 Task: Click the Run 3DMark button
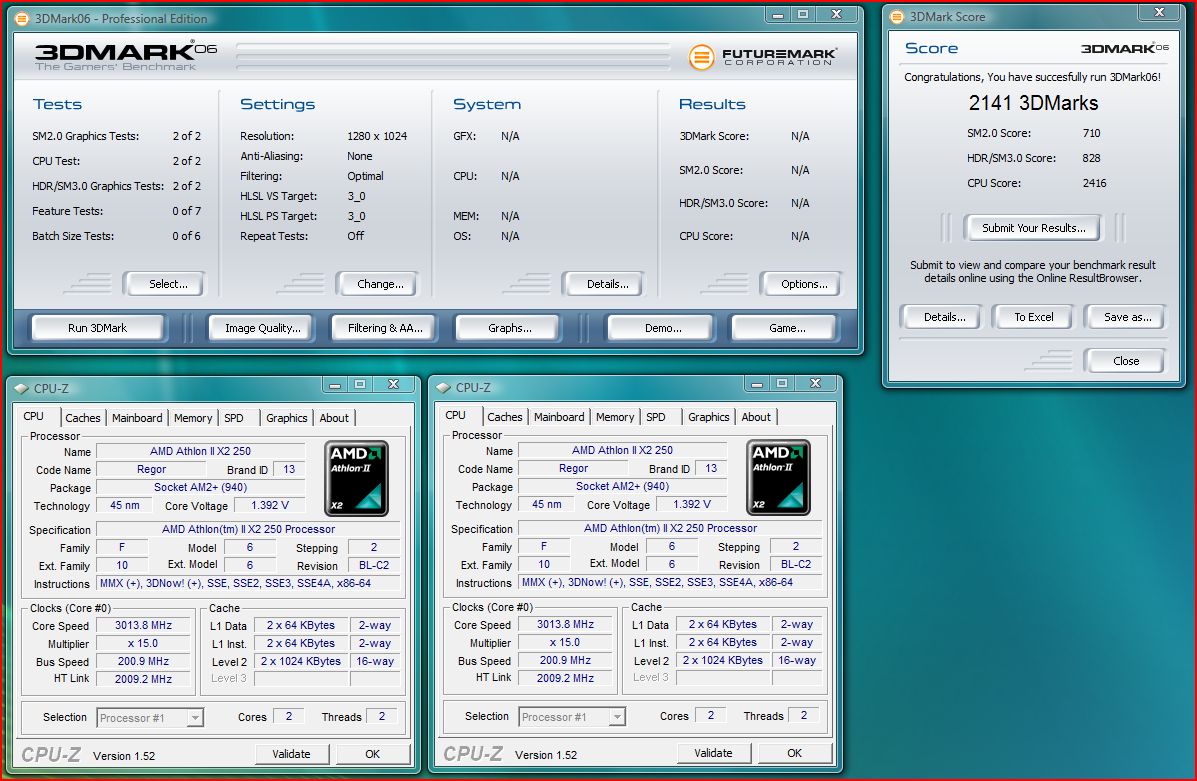click(x=98, y=328)
